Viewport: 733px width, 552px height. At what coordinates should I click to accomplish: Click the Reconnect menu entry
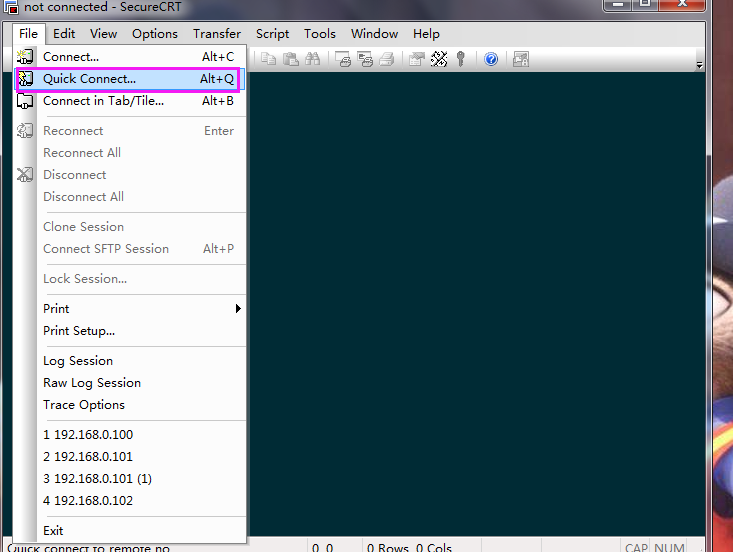tap(129, 131)
